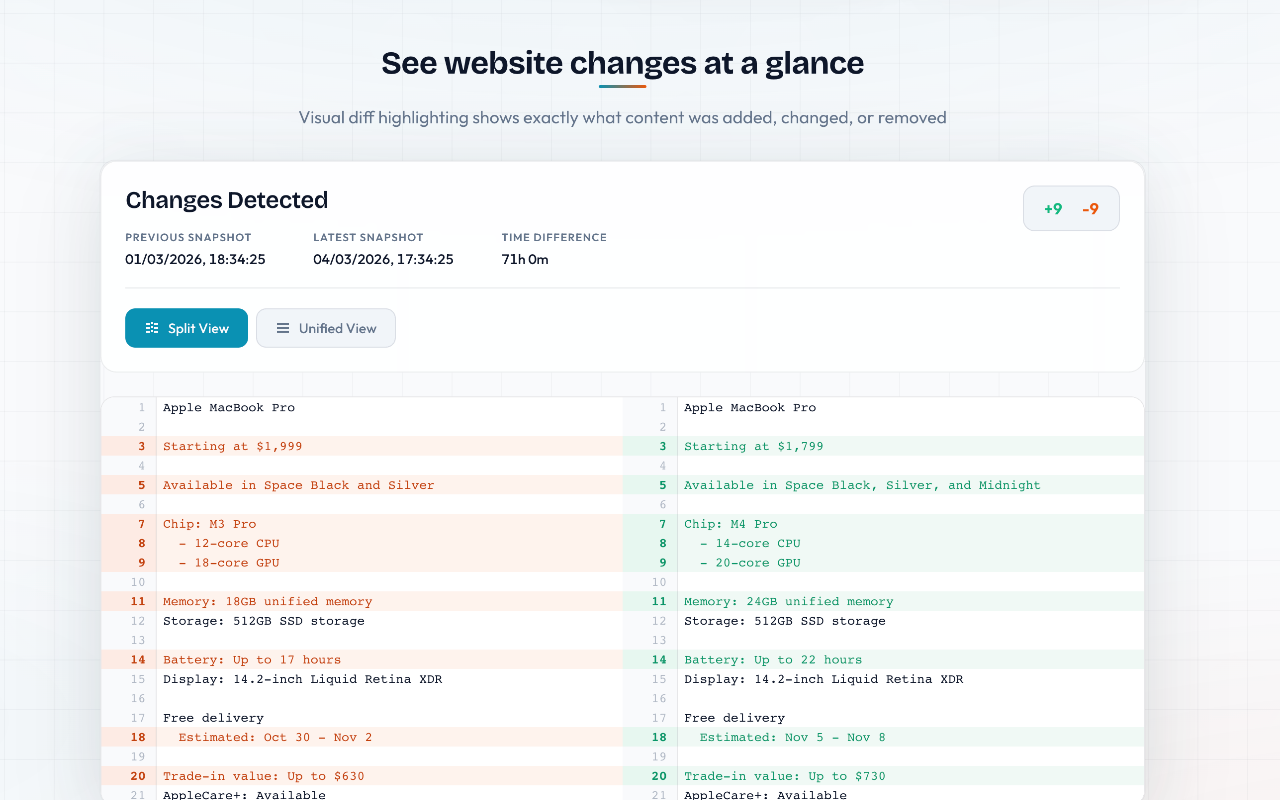Click the 71h 0m time difference value

pos(523,258)
